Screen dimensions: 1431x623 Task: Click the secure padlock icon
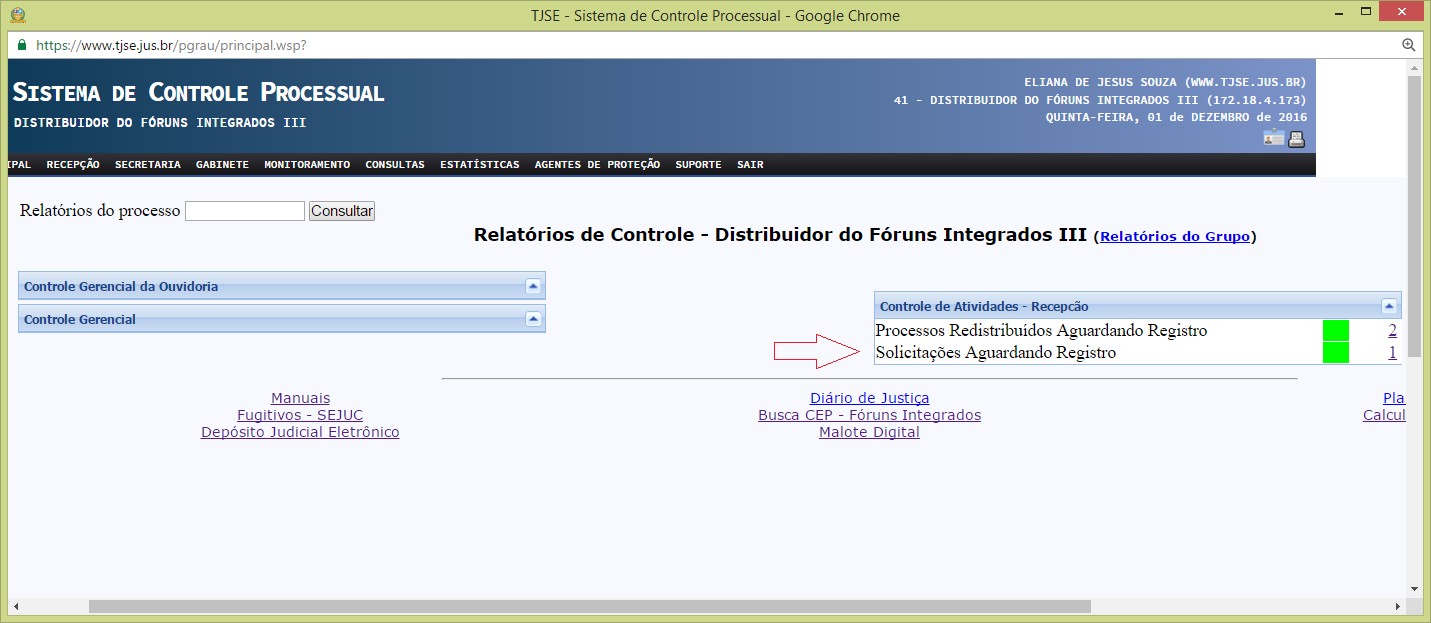22,45
